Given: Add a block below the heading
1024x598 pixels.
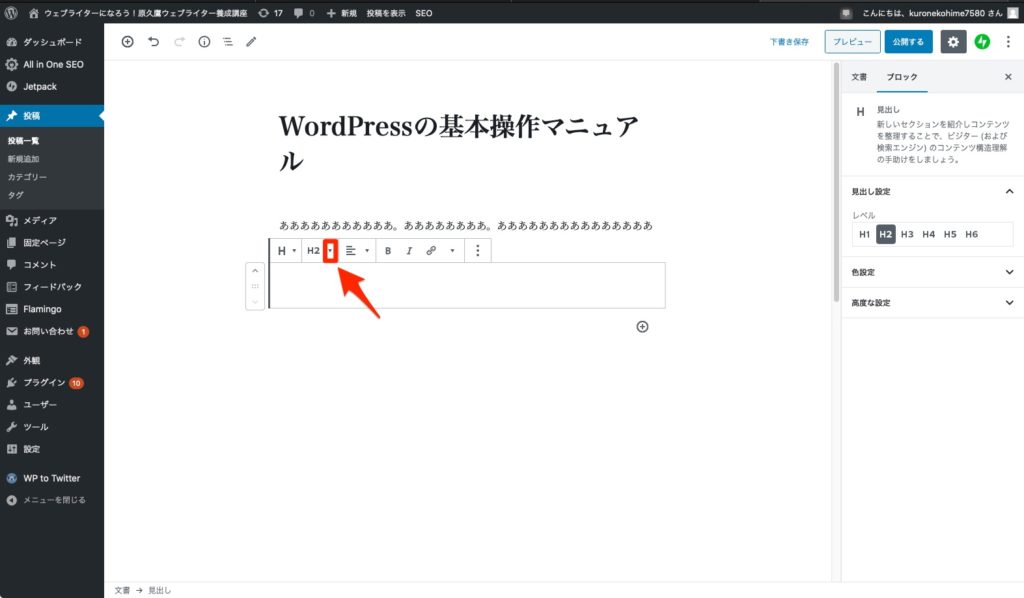Looking at the screenshot, I should tap(643, 326).
